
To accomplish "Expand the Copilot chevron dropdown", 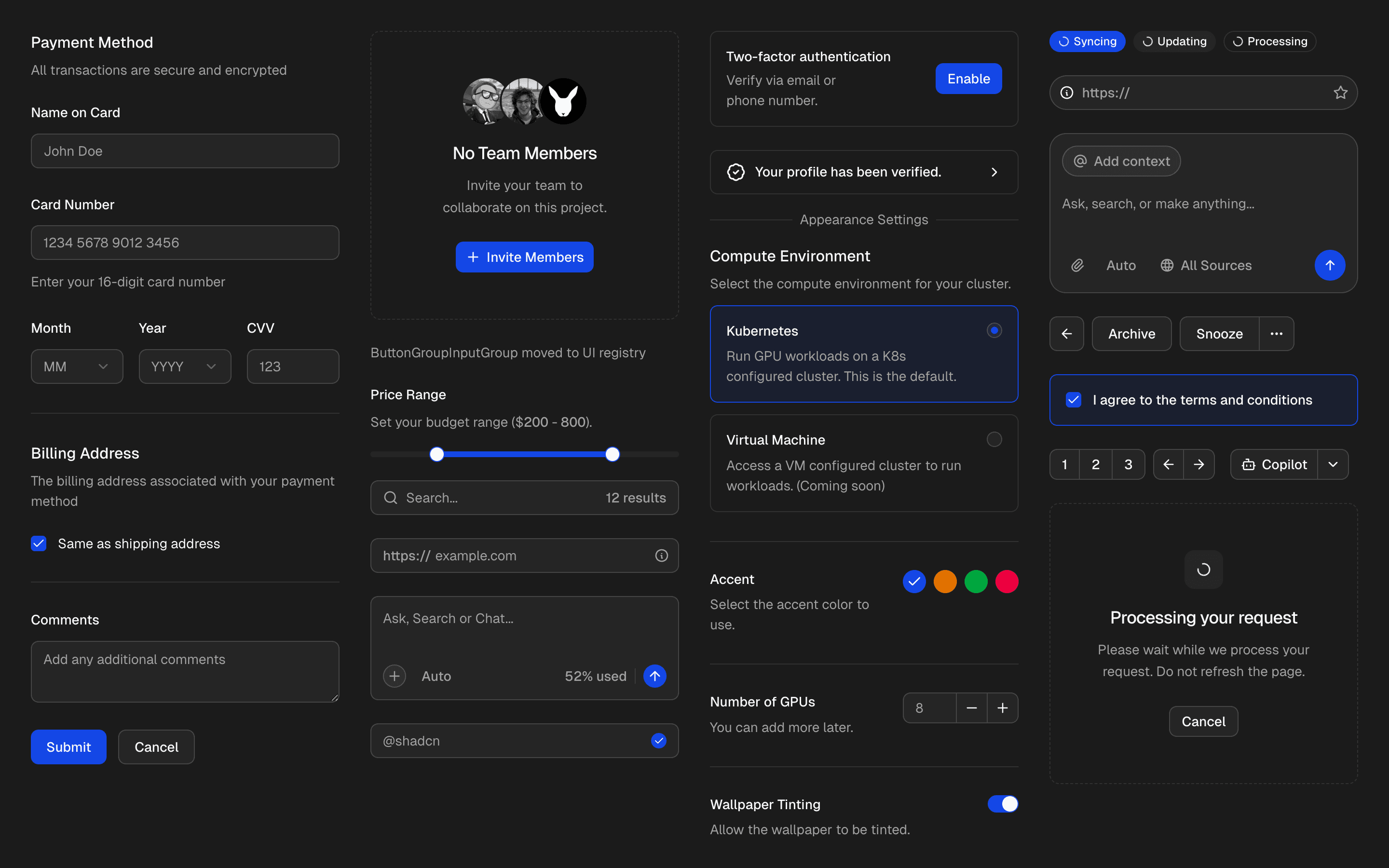I will 1333,464.
